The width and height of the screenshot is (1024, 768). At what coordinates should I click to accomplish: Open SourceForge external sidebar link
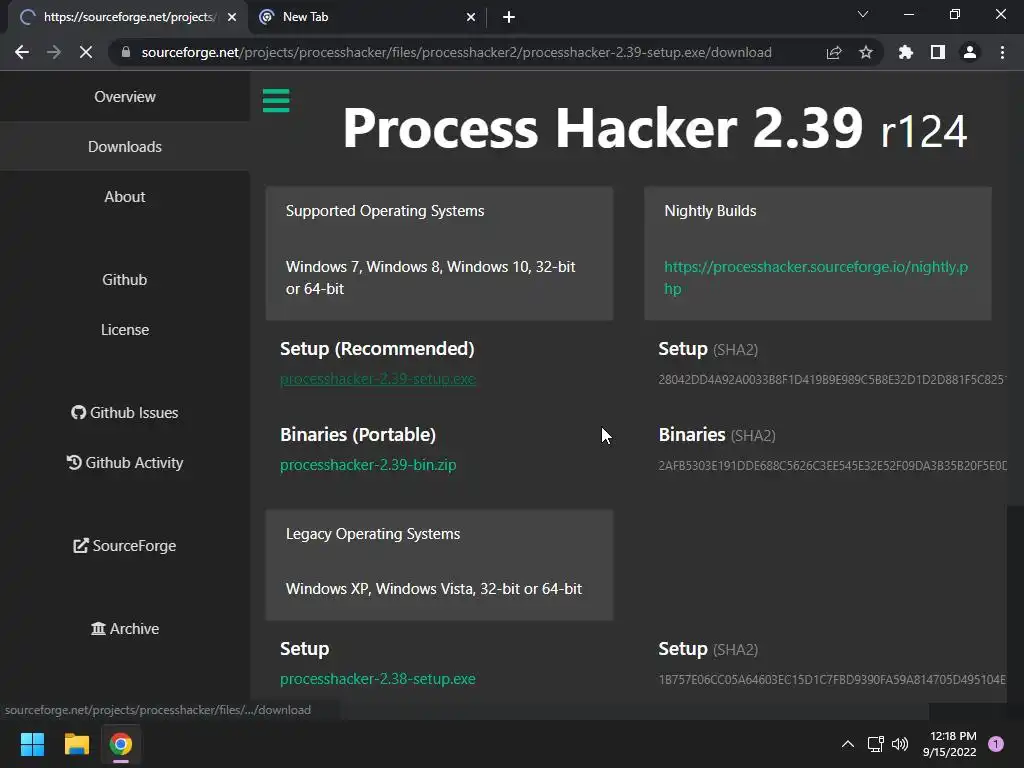click(x=125, y=546)
